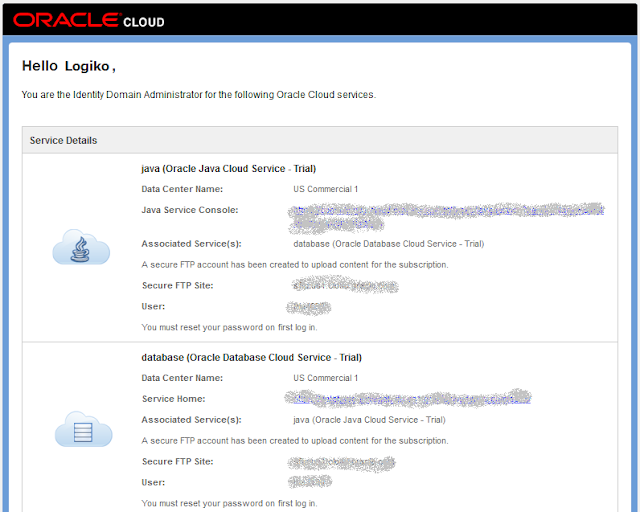Viewport: 640px width, 512px height.
Task: Click 'You must reset your password' note under database
Action: [229, 503]
